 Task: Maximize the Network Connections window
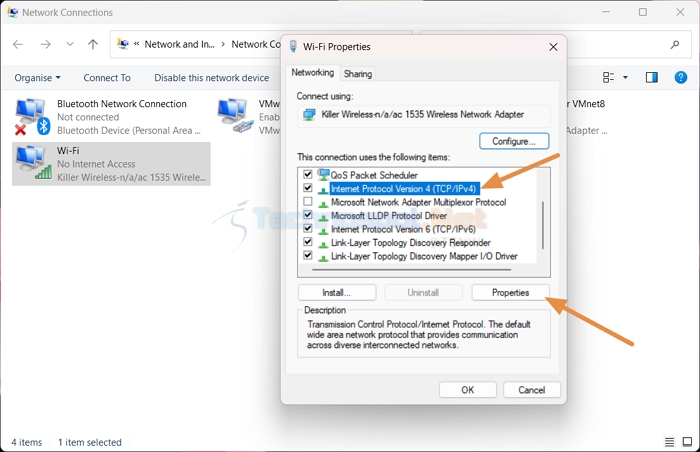coord(642,12)
